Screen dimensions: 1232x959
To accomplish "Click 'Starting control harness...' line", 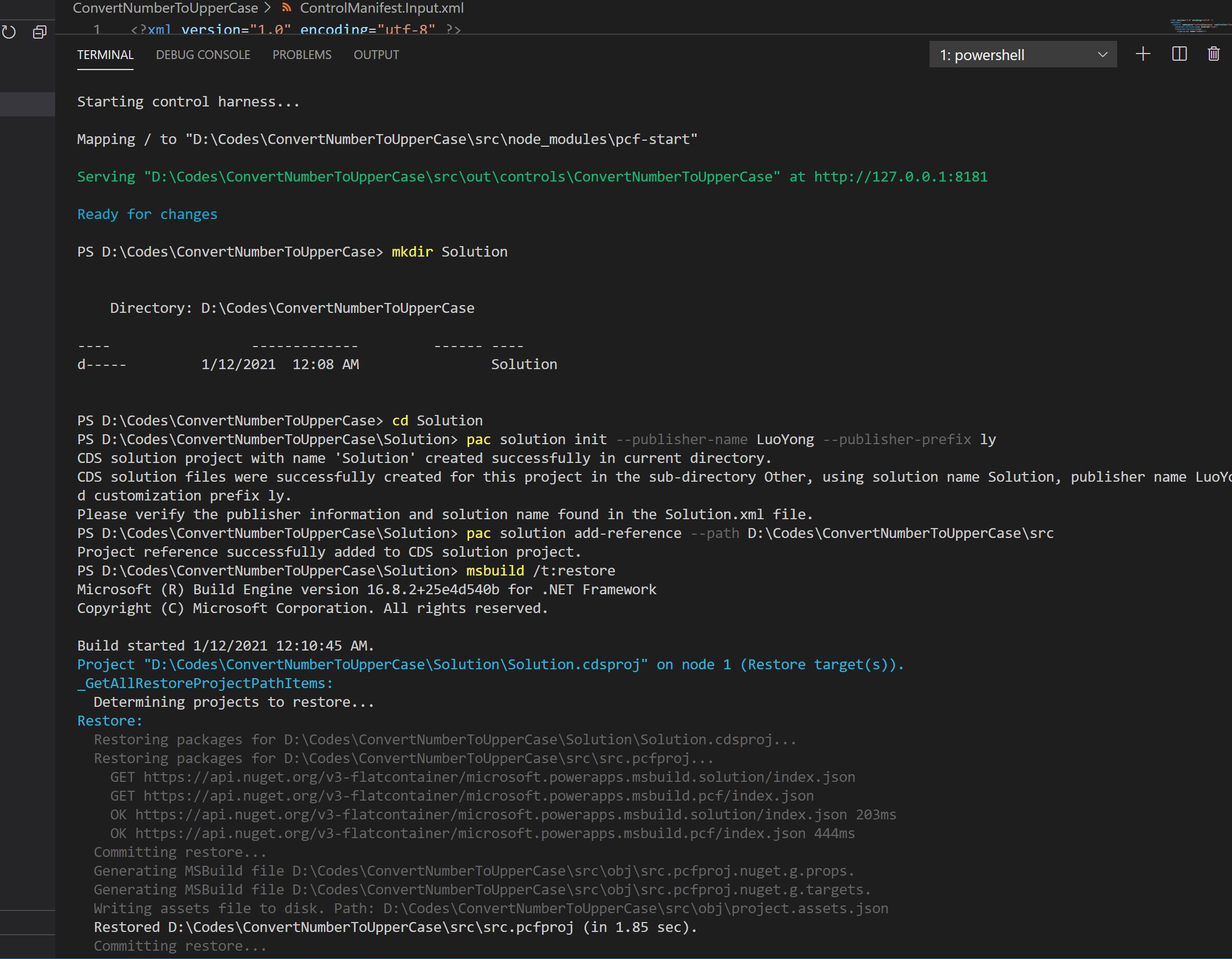I will (x=188, y=102).
